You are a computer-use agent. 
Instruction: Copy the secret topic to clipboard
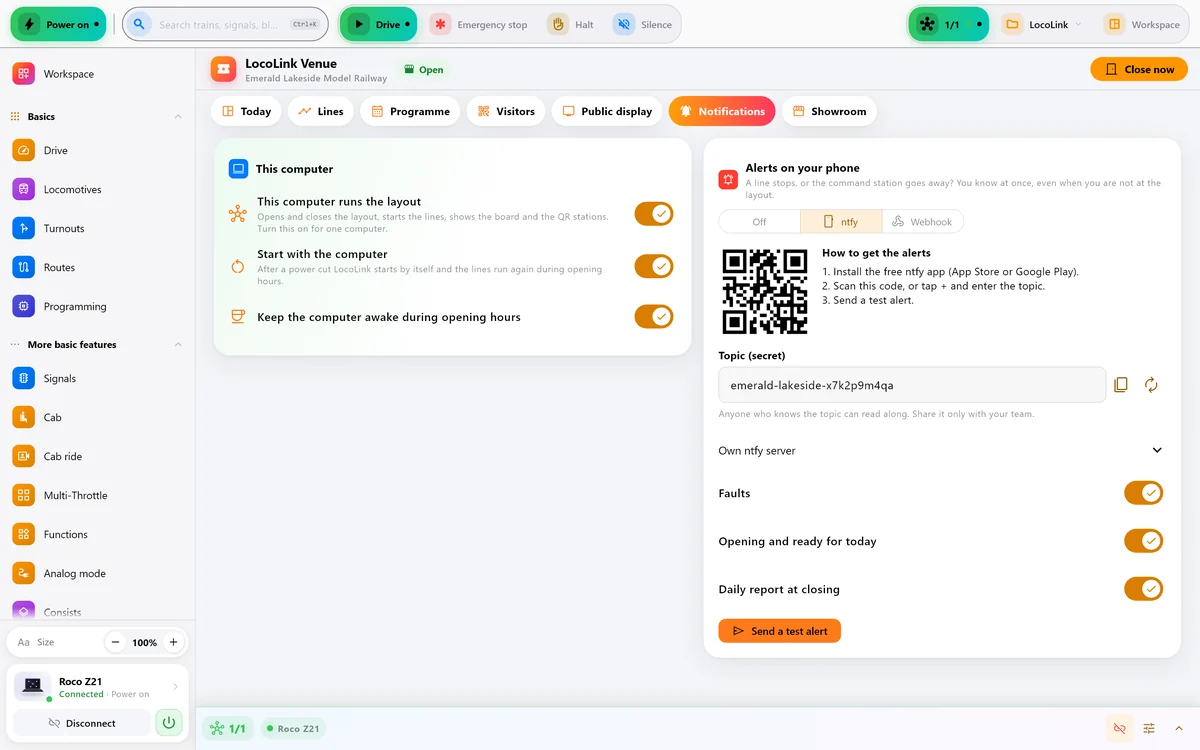1121,385
